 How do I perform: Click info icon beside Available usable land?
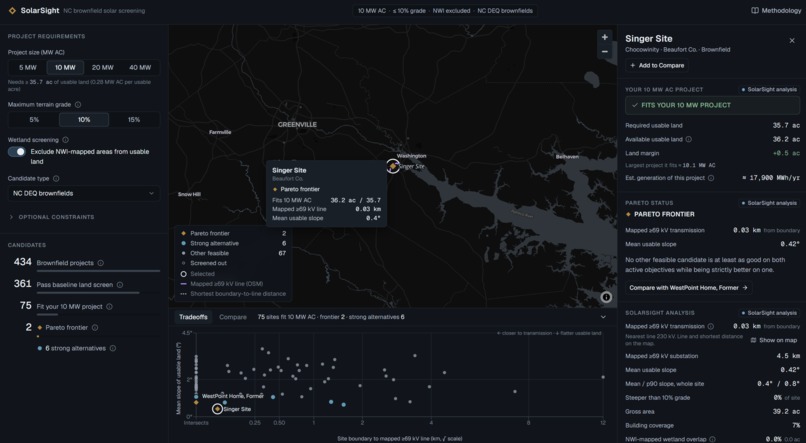tap(688, 139)
